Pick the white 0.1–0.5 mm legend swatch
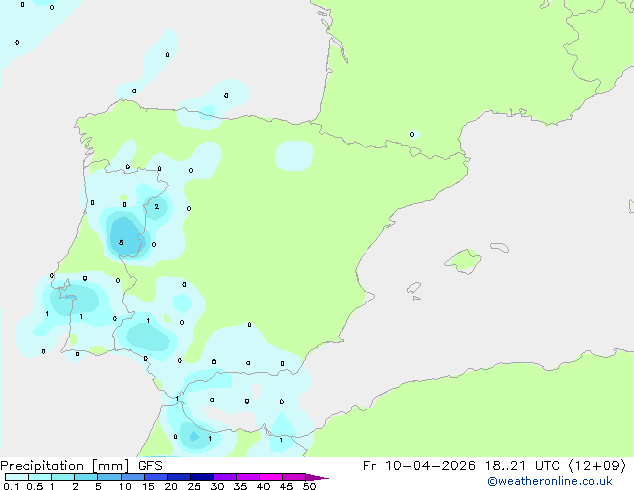This screenshot has height=490, width=634. 16,477
